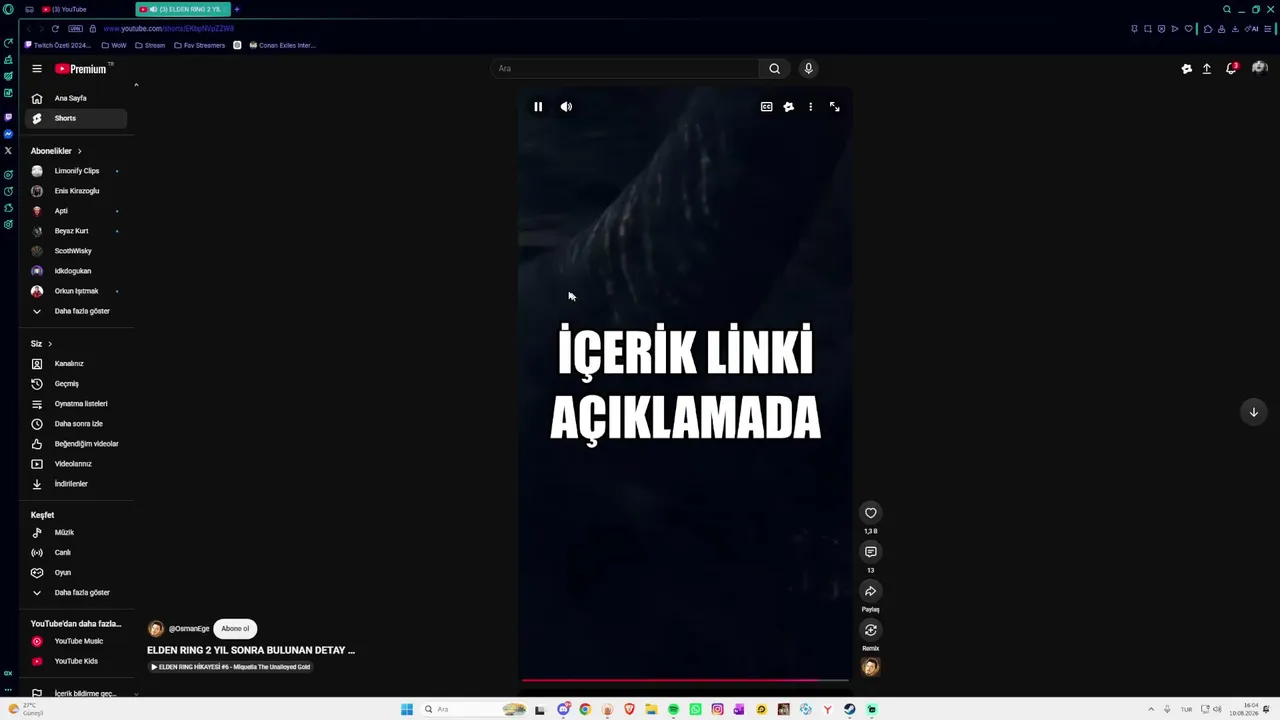Start voice search with the microphone
The height and width of the screenshot is (720, 1280).
pyautogui.click(x=808, y=68)
